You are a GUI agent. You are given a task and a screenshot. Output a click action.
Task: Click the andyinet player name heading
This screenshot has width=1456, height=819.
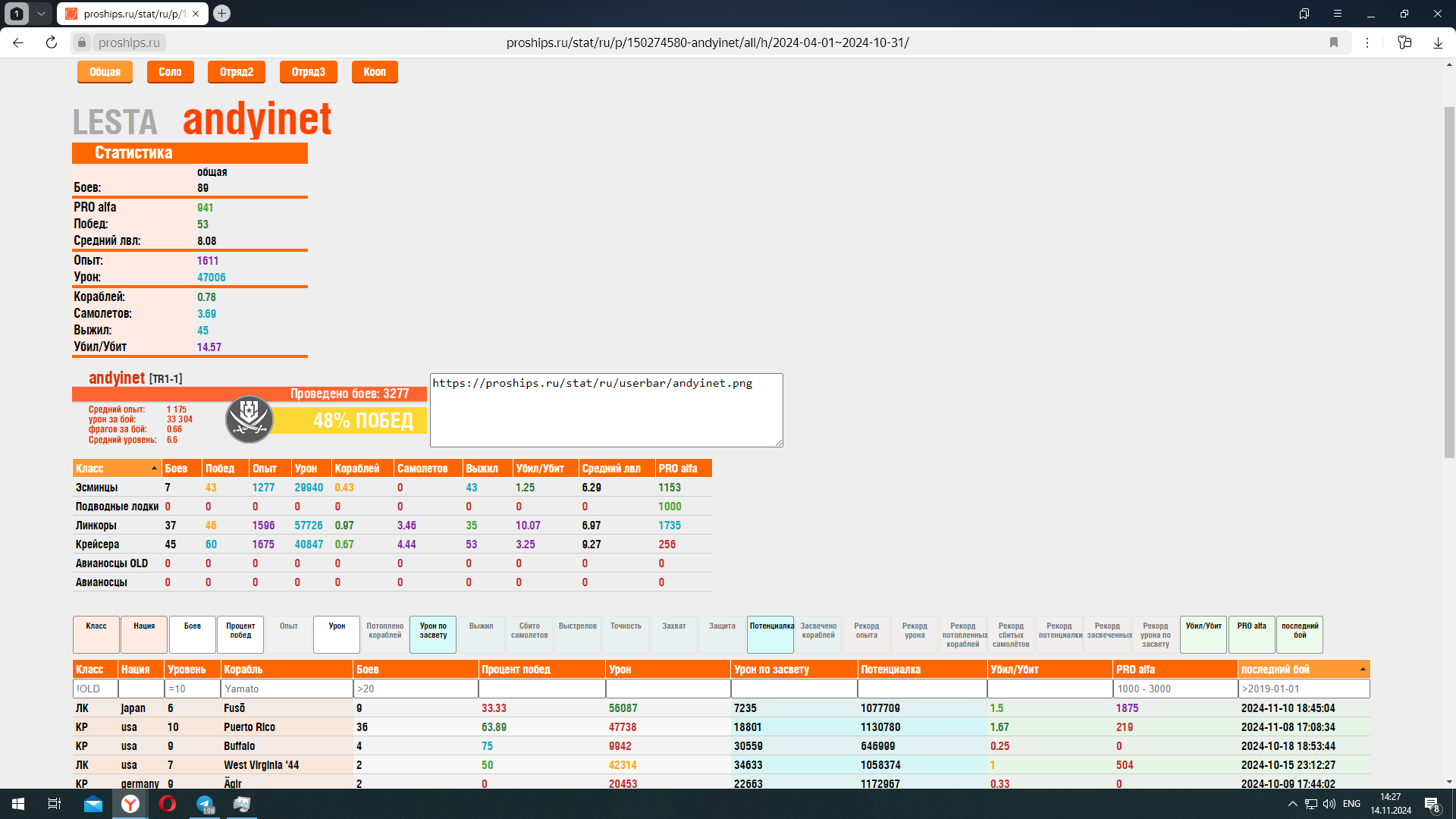(x=257, y=119)
